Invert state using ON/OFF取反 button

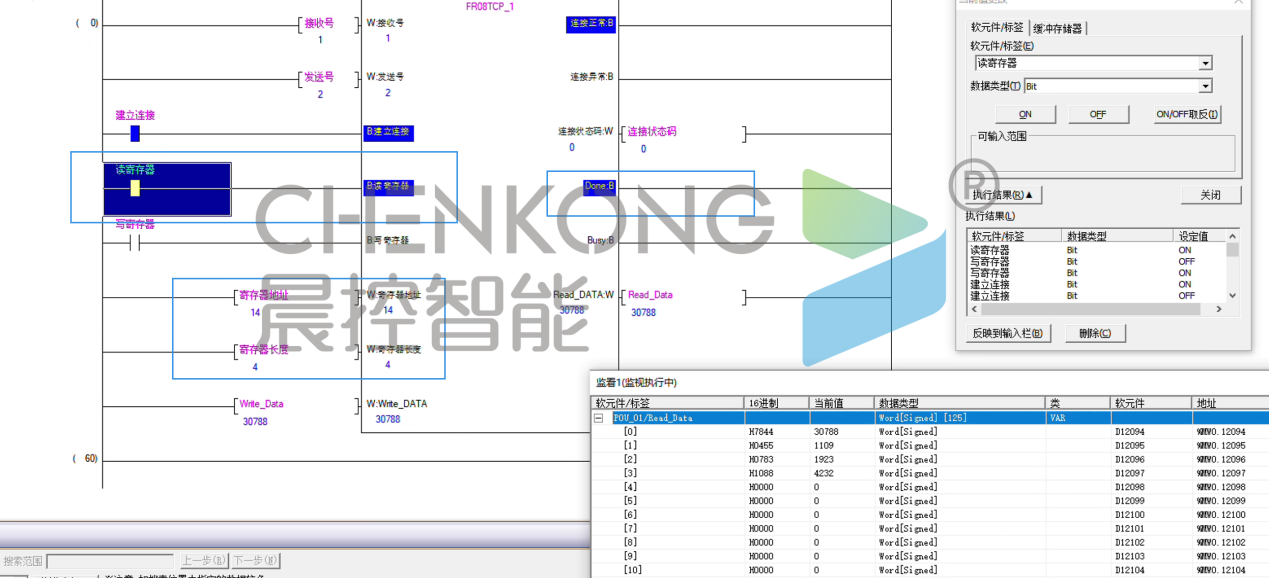[x=1187, y=114]
